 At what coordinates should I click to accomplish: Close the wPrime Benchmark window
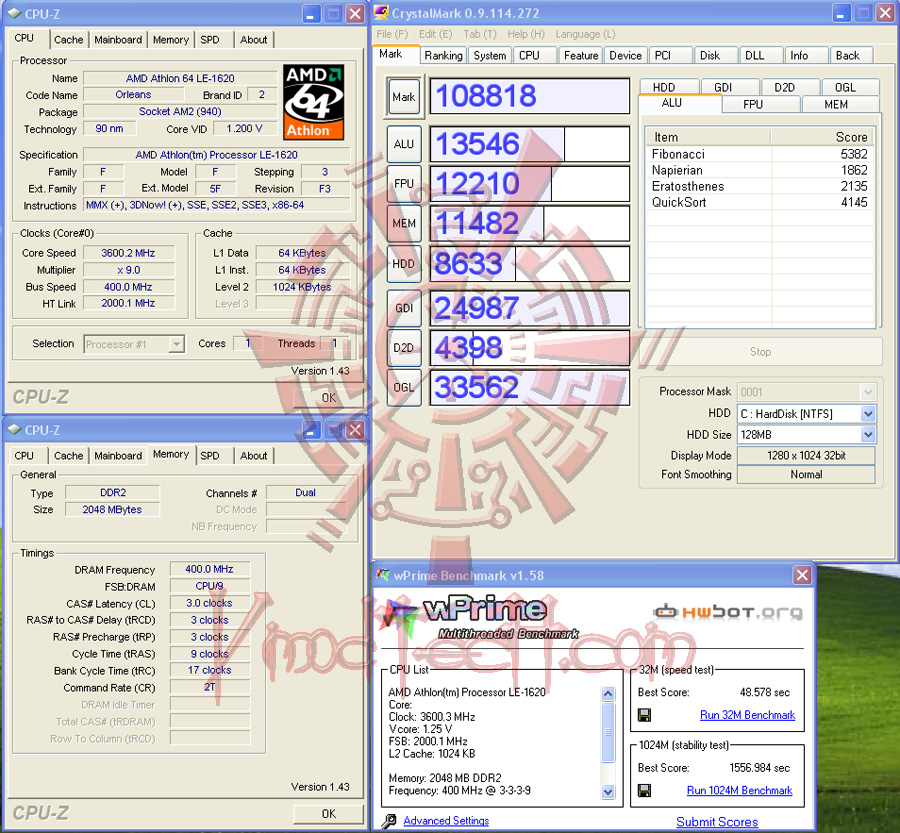(802, 575)
